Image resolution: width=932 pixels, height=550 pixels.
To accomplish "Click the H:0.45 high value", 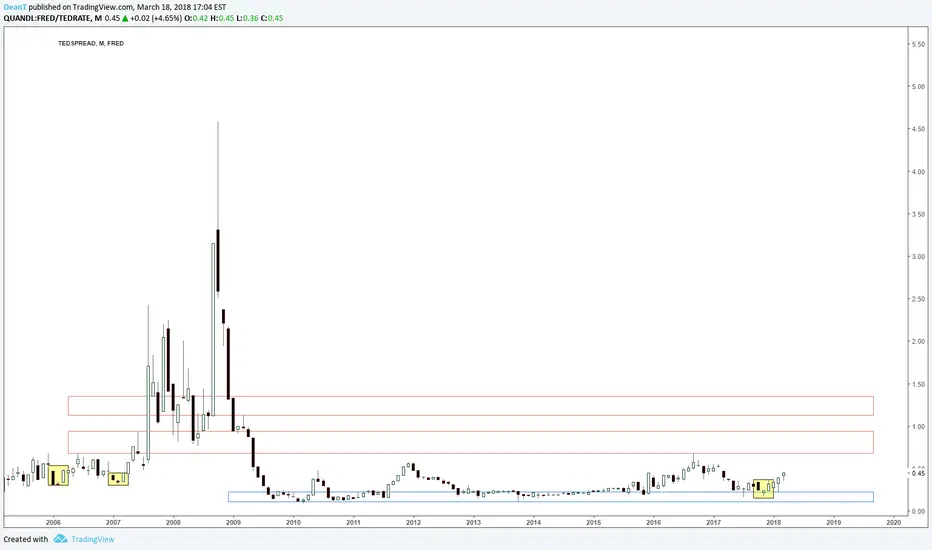I will click(222, 18).
